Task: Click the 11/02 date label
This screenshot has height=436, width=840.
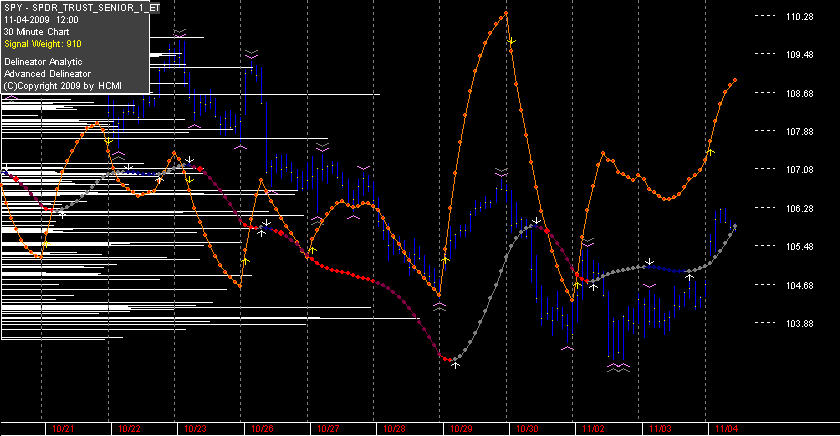Action: click(x=594, y=429)
